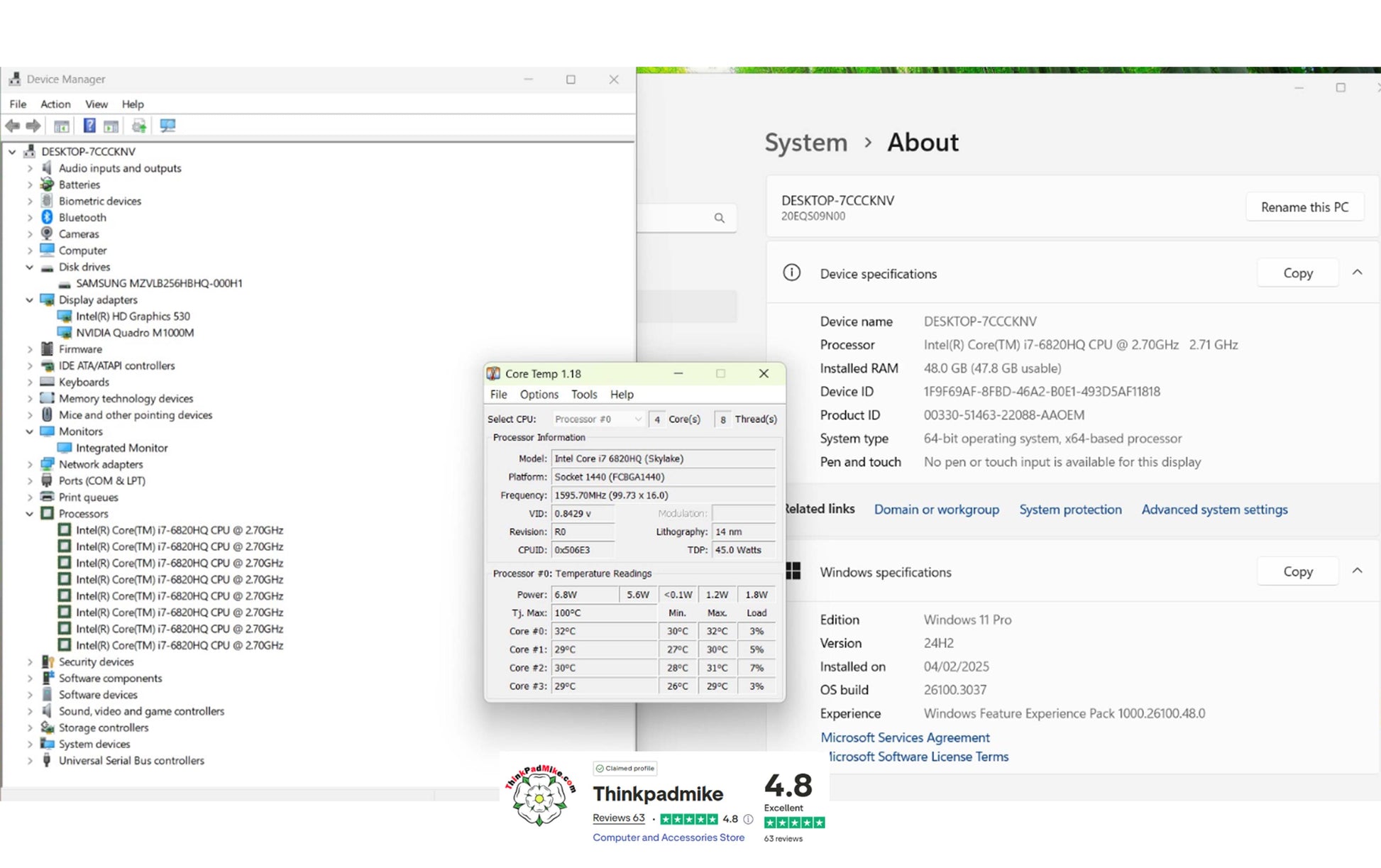Expand the Network adapters node
This screenshot has width=1381, height=868.
(30, 464)
